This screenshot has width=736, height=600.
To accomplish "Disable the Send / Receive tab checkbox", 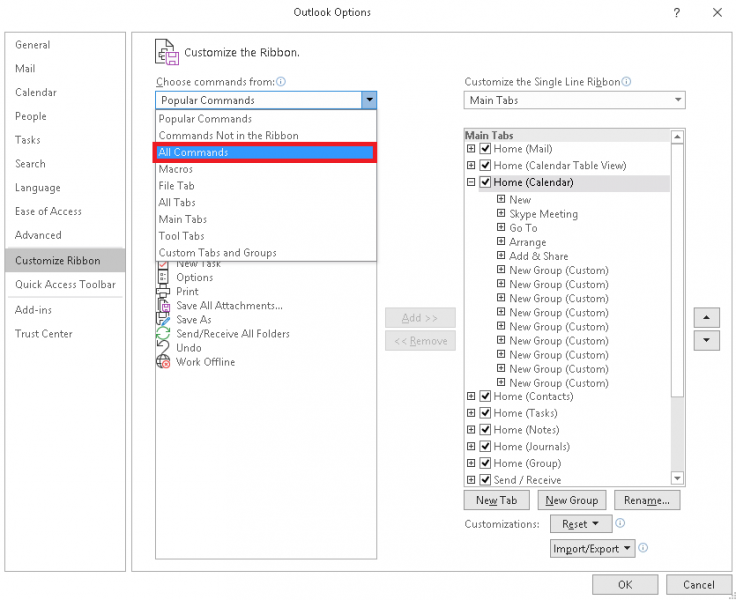I will click(x=485, y=480).
